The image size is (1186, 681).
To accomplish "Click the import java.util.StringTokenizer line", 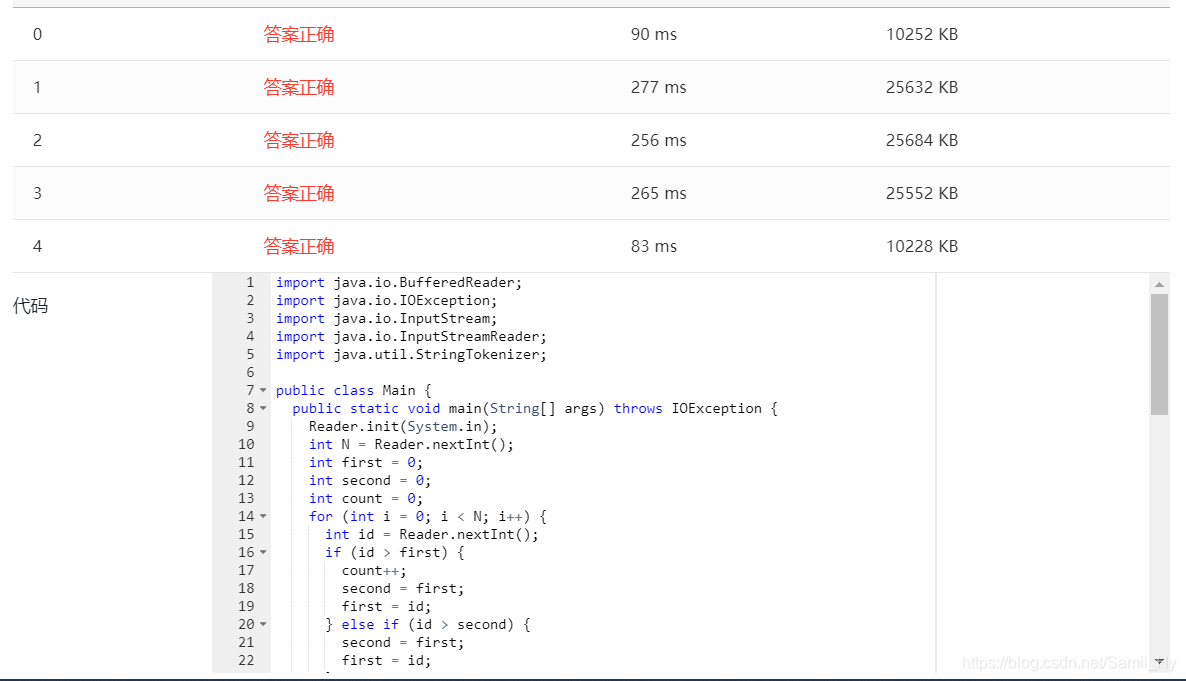I will pos(411,355).
